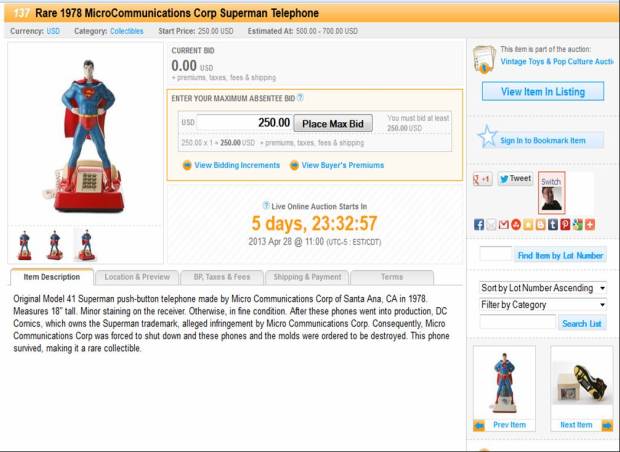Click the Google +1 button
Screen dimensions: 620x452
point(482,179)
